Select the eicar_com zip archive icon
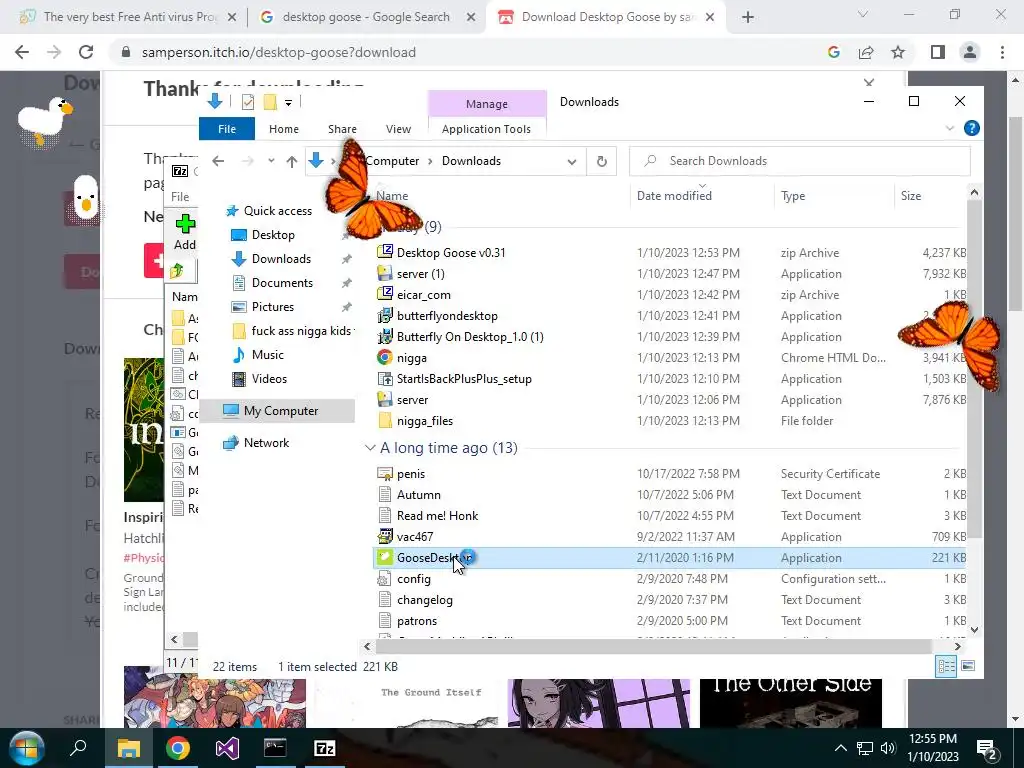The height and width of the screenshot is (768, 1024). pyautogui.click(x=385, y=294)
